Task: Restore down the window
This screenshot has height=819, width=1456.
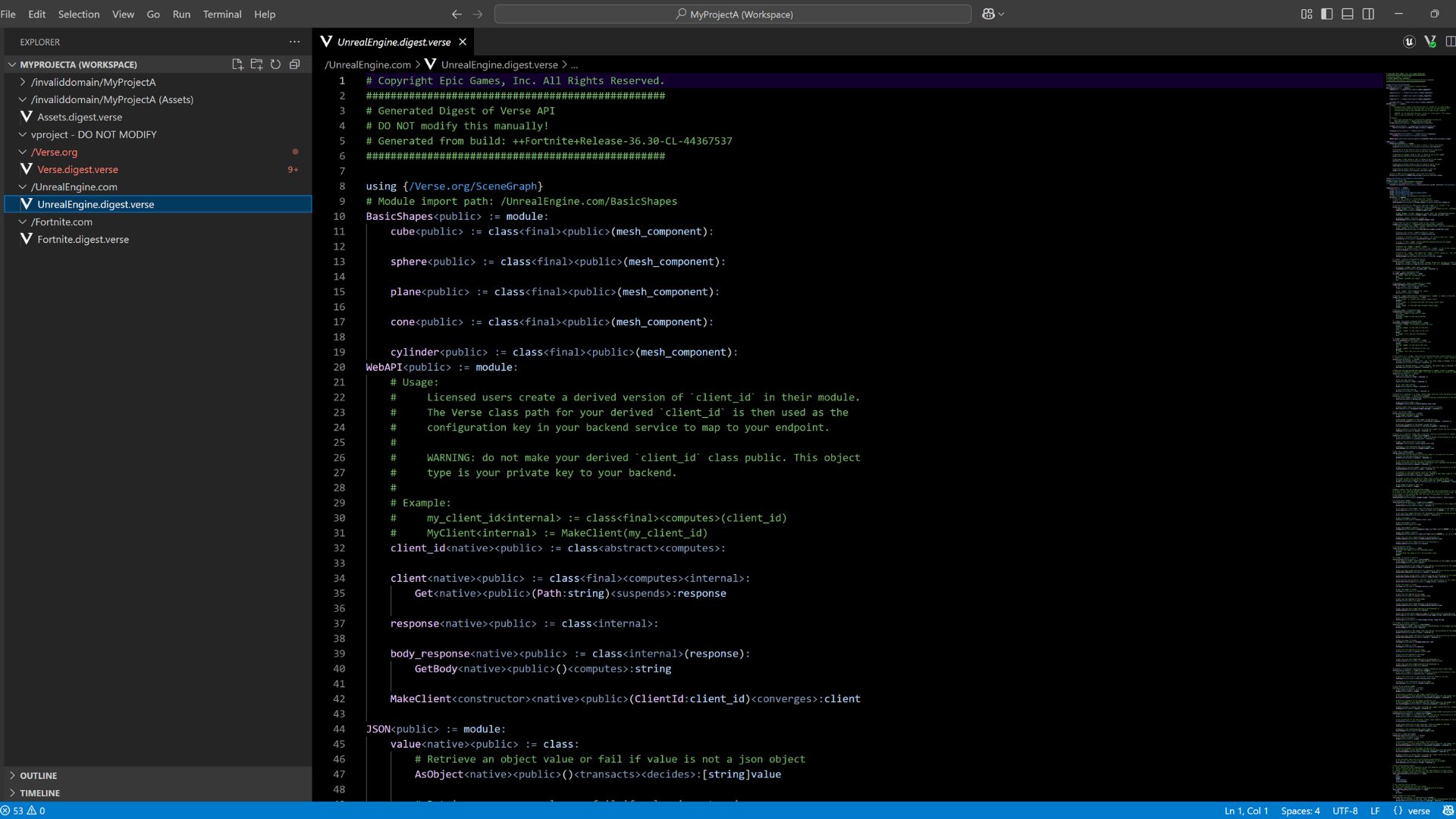Action: pos(1434,14)
